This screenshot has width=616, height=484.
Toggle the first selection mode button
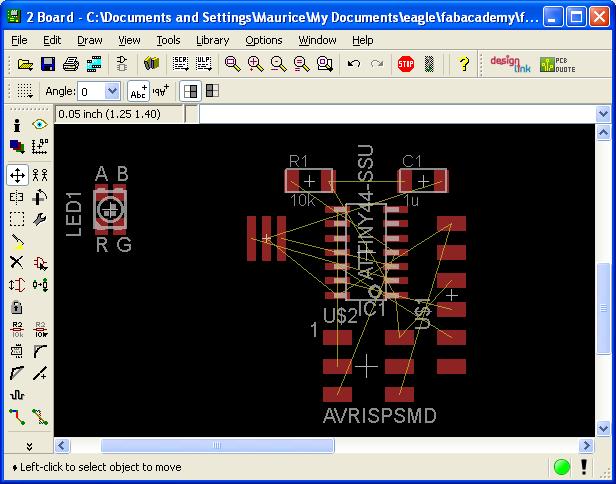[x=191, y=91]
